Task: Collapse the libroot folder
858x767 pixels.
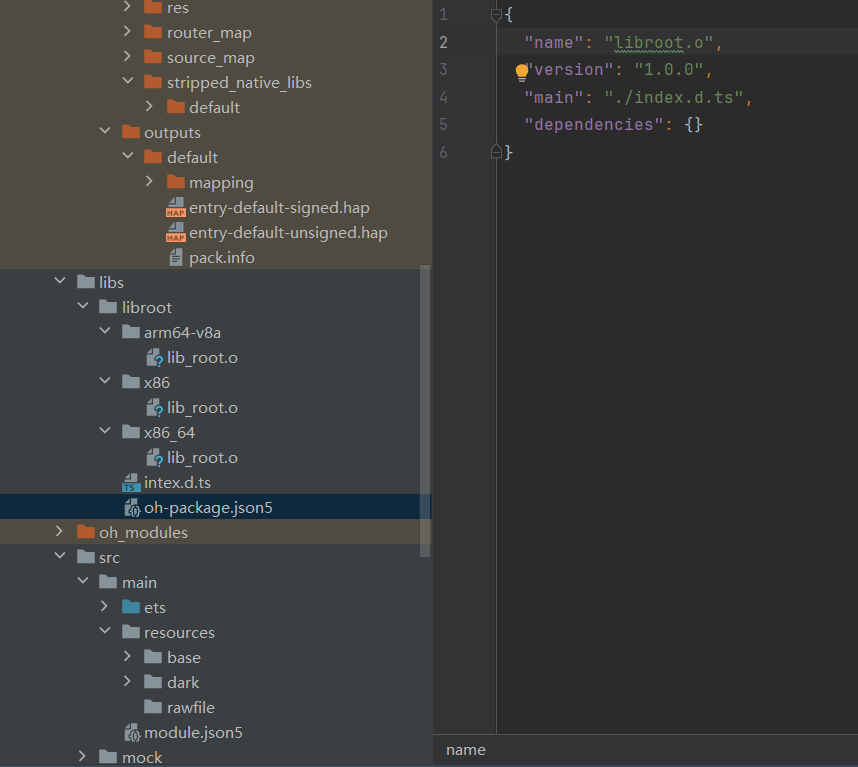Action: pyautogui.click(x=83, y=306)
